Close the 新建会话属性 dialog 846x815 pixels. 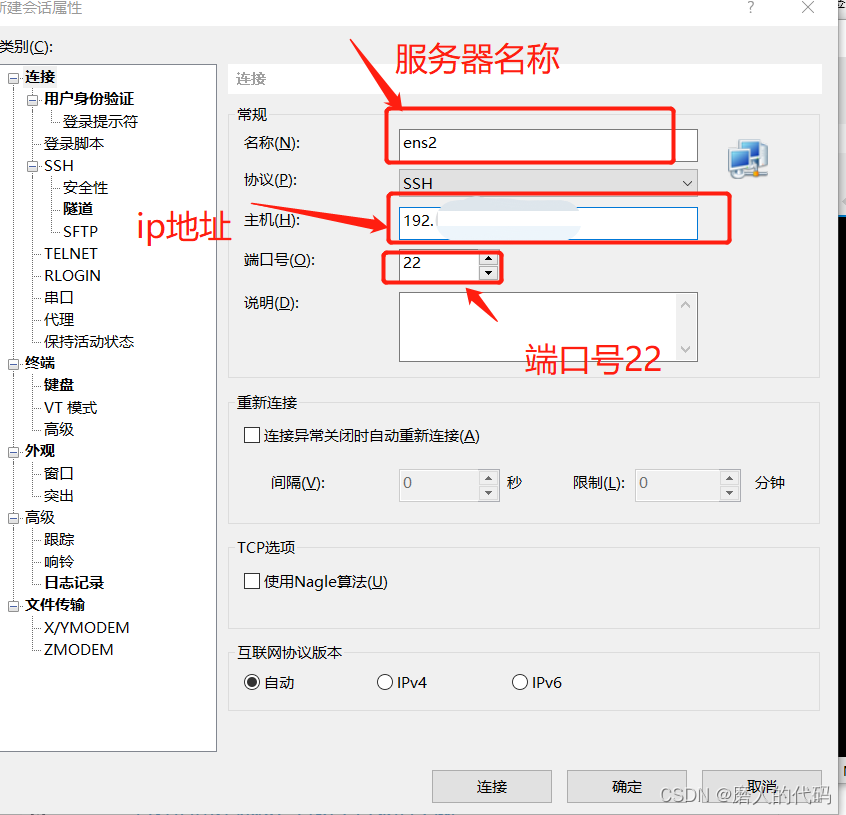[808, 7]
